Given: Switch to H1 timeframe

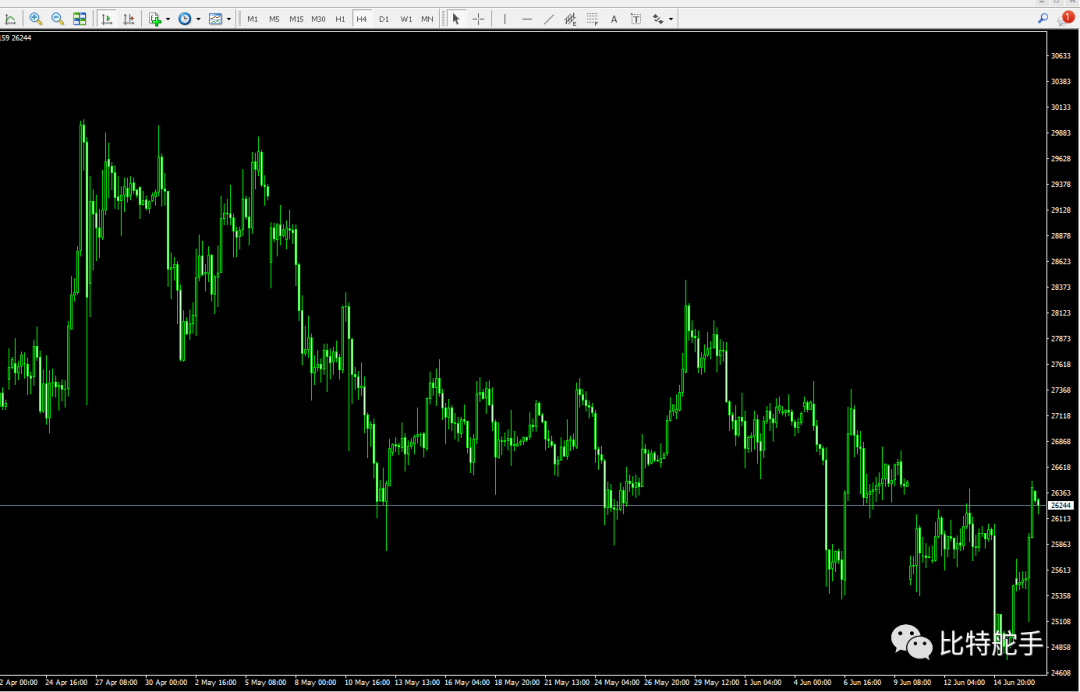Looking at the screenshot, I should click(x=340, y=19).
